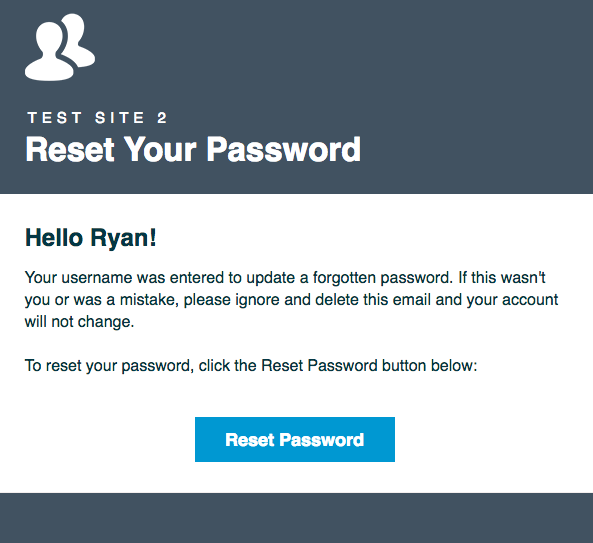The width and height of the screenshot is (593, 543).
Task: Click the line starting you or was a mistake
Action: (291, 300)
